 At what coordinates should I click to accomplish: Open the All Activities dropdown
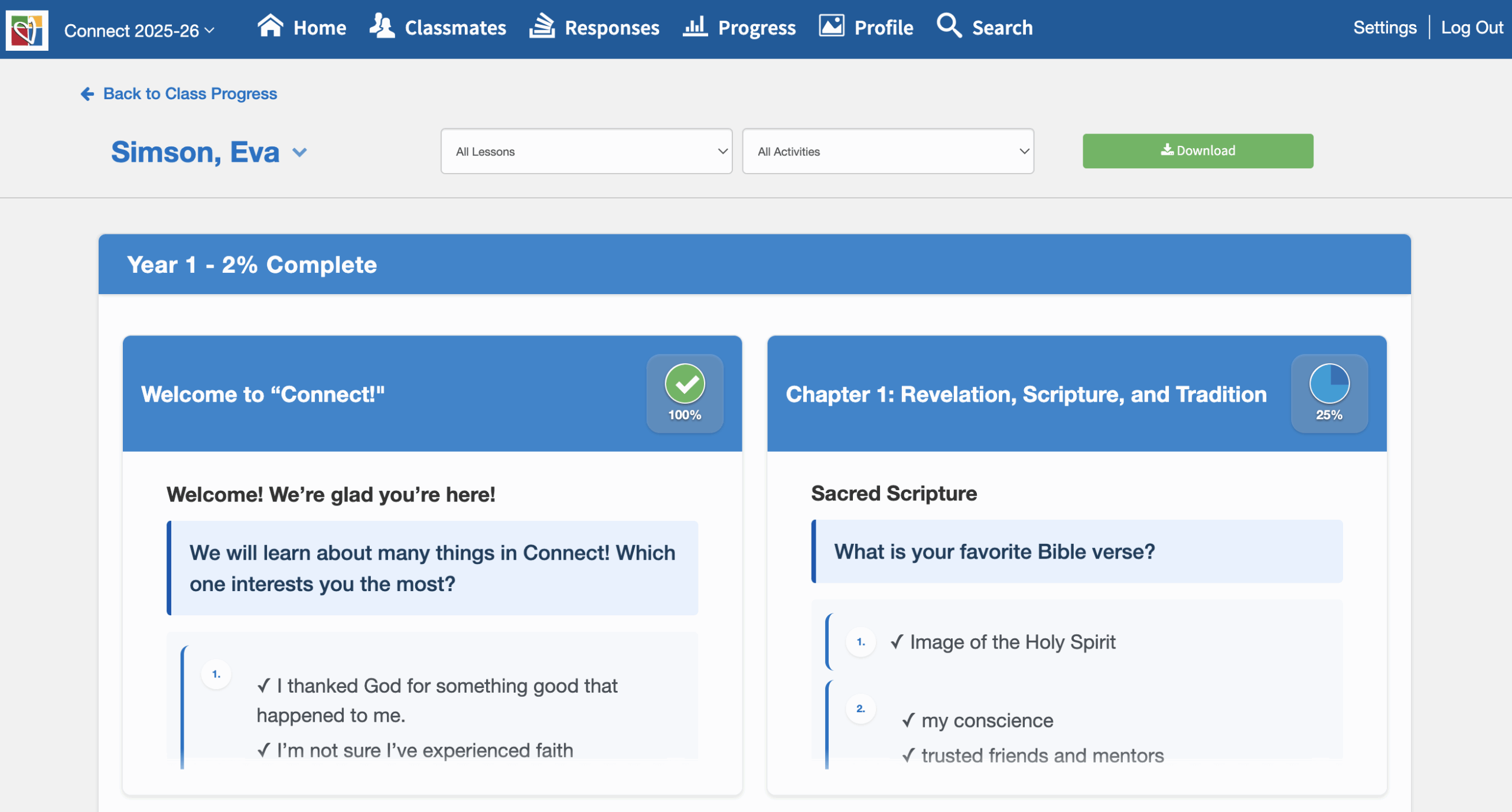tap(887, 151)
